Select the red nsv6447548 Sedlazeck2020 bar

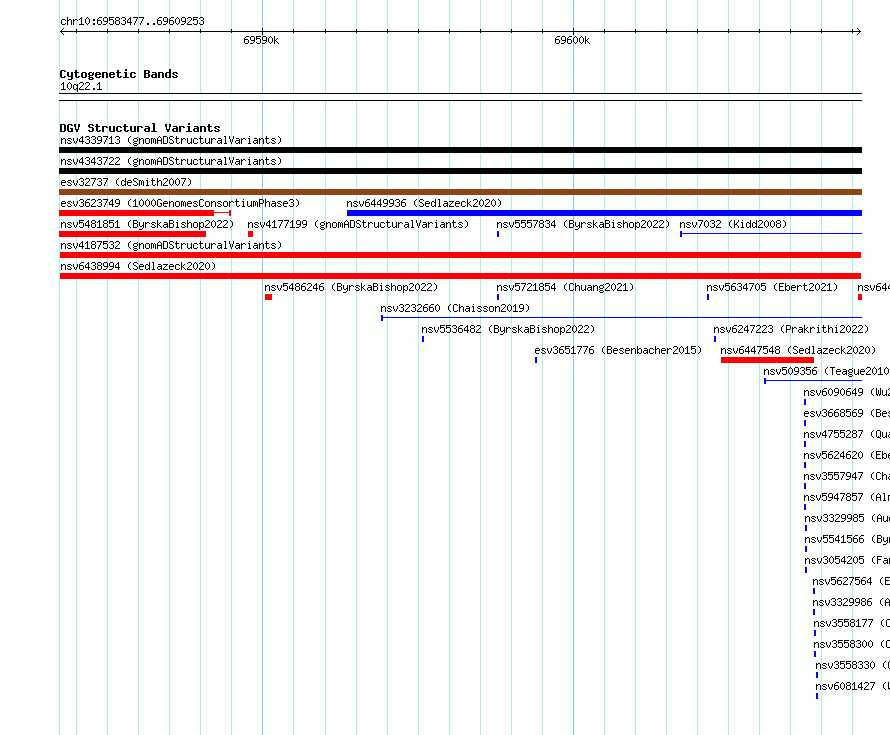coord(767,360)
